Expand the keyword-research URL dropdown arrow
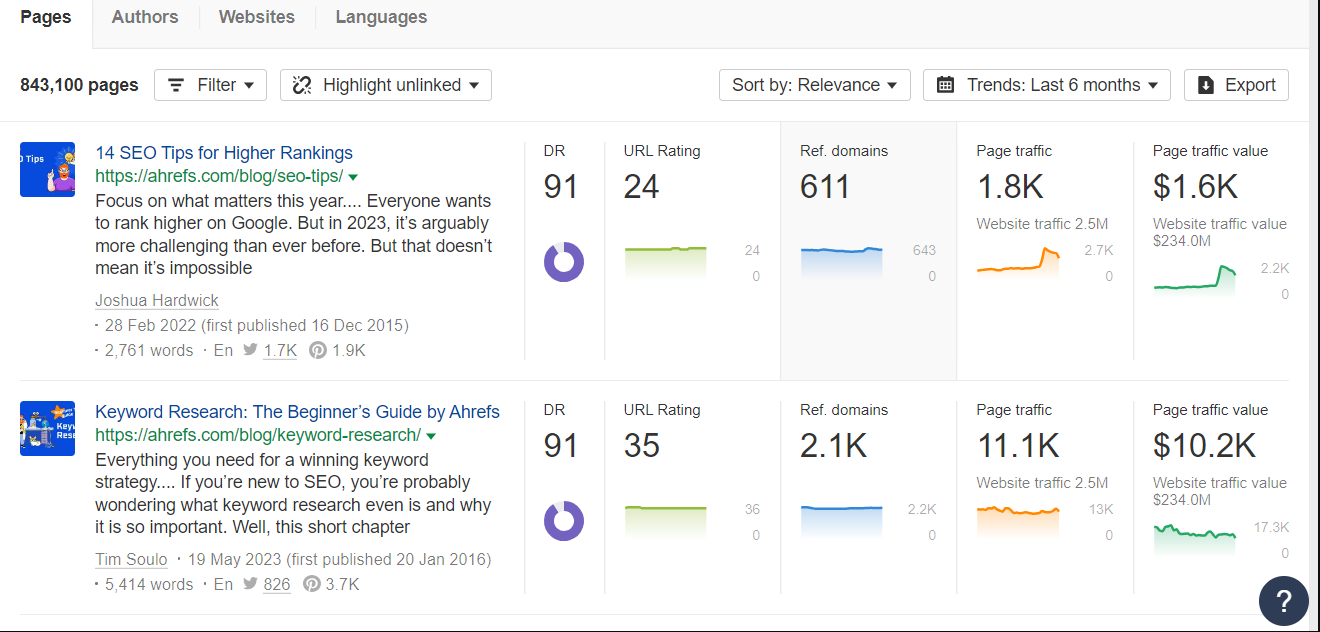Image resolution: width=1320 pixels, height=632 pixels. [x=431, y=436]
